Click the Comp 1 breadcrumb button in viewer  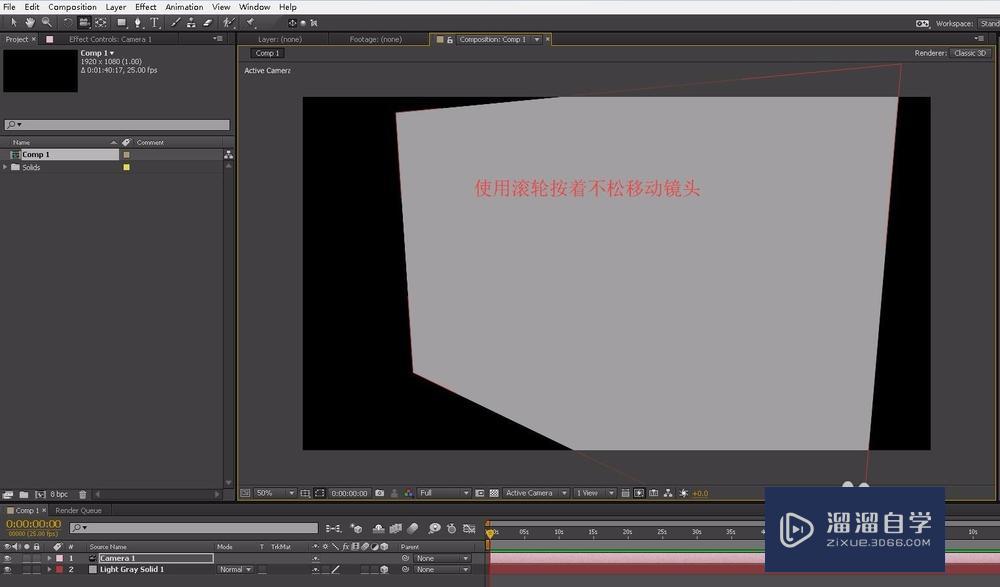click(x=267, y=53)
